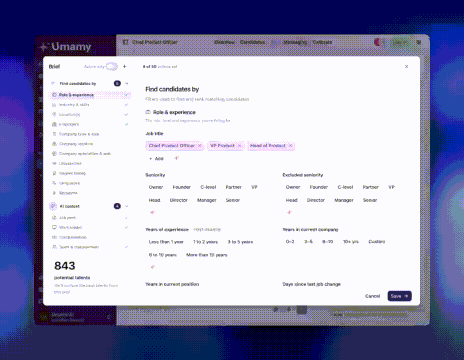Click the Team & management people icon
This screenshot has width=464, height=360.
pyautogui.click(x=54, y=247)
